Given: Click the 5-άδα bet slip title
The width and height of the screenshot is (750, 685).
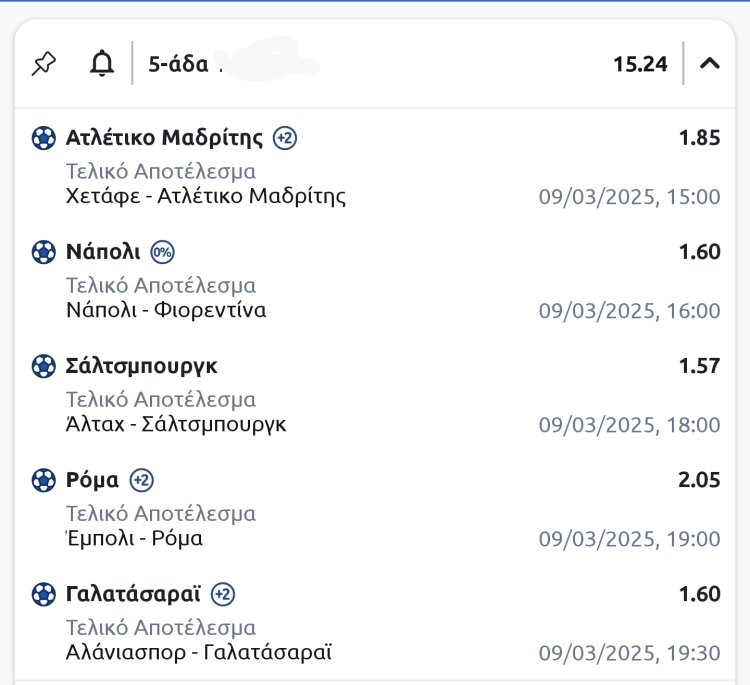Looking at the screenshot, I should point(178,65).
